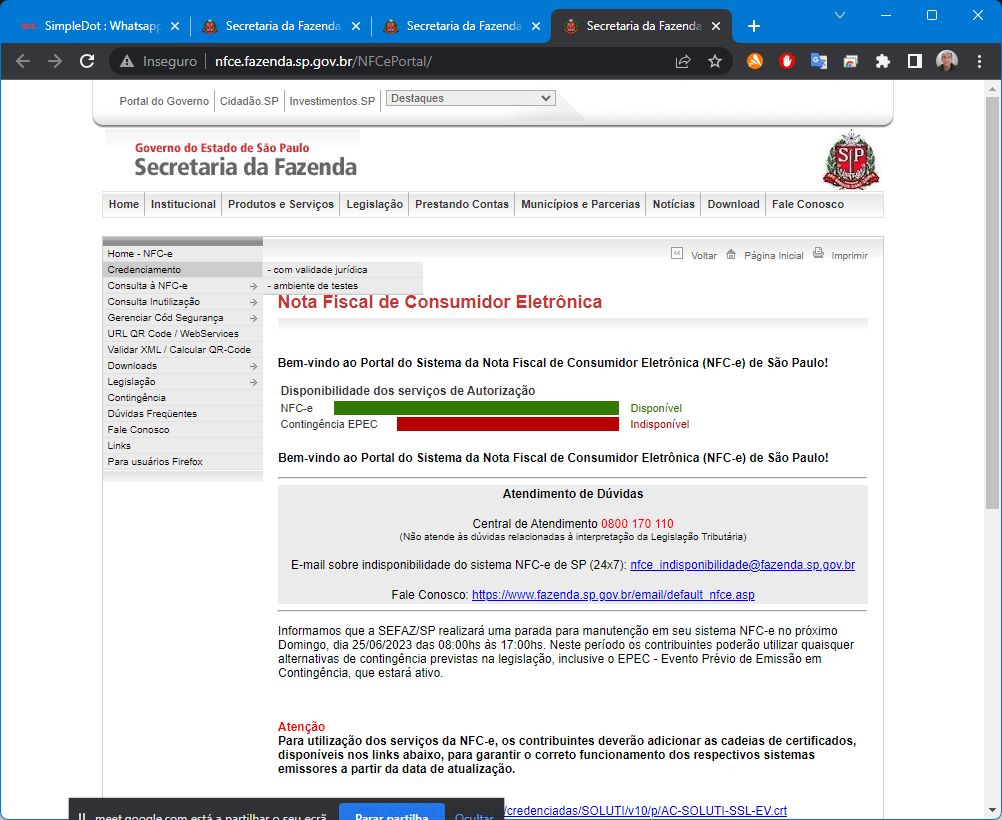Click the São Paulo coat of arms logo
1002x820 pixels.
pyautogui.click(x=850, y=159)
